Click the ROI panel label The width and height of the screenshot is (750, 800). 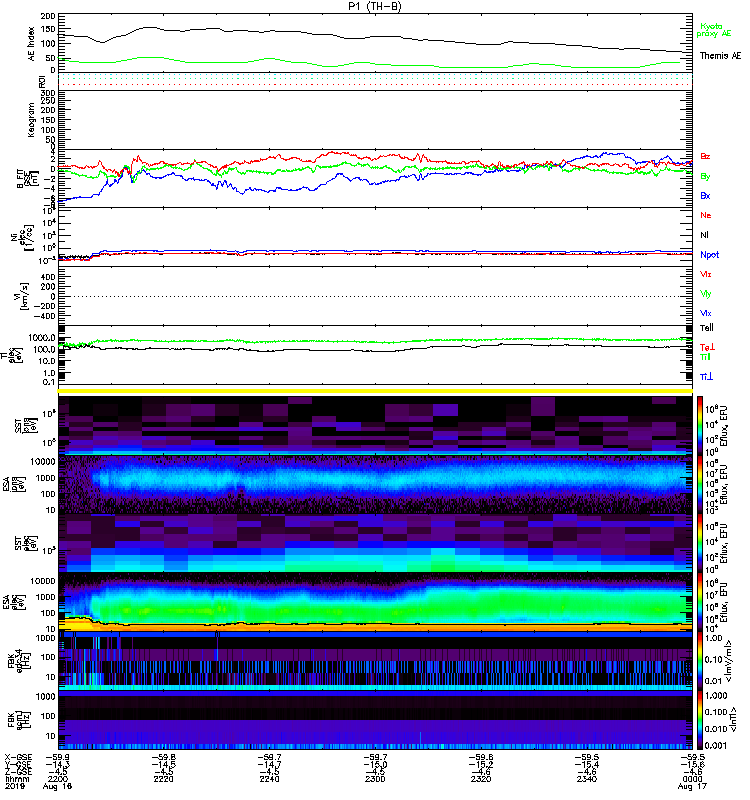coord(43,81)
